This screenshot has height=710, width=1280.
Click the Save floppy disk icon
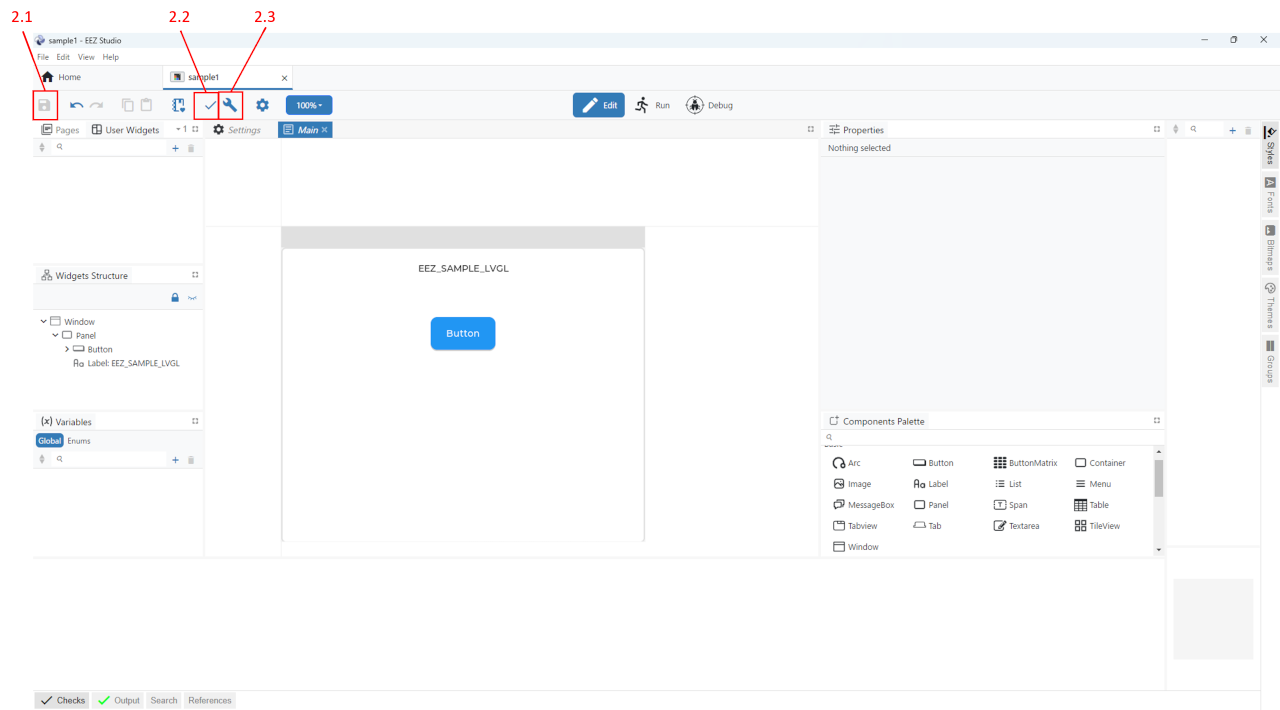pyautogui.click(x=45, y=105)
